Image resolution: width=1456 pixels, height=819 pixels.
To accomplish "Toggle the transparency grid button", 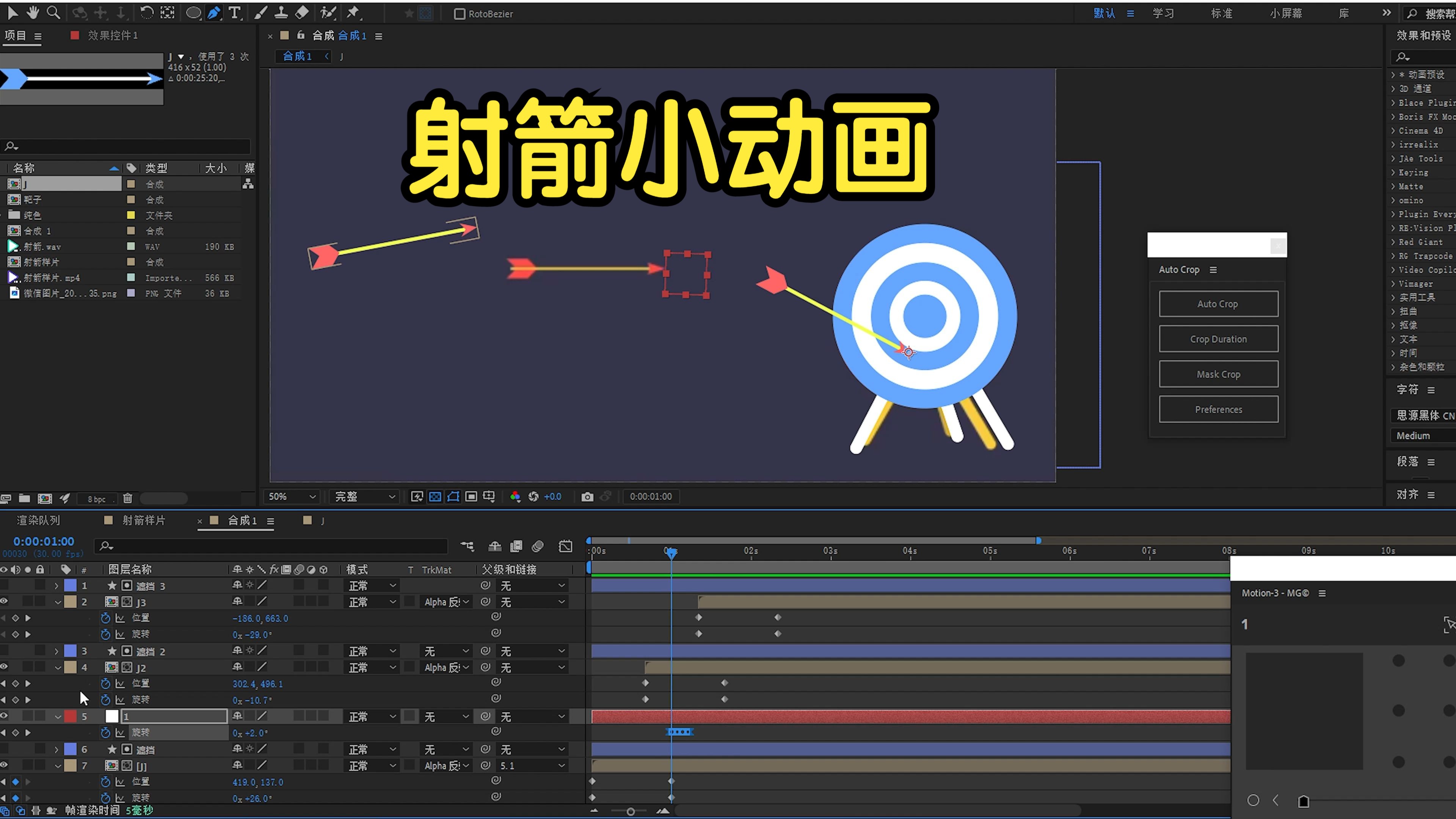I will [435, 496].
